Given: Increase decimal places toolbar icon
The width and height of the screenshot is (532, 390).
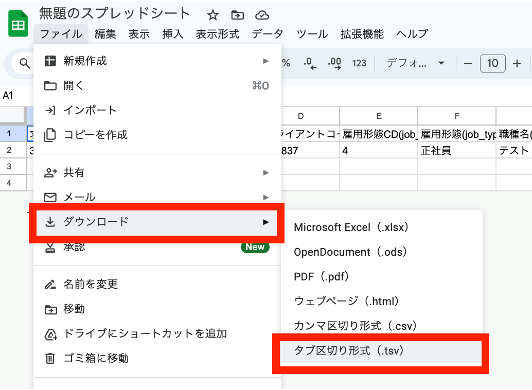Looking at the screenshot, I should click(x=335, y=63).
